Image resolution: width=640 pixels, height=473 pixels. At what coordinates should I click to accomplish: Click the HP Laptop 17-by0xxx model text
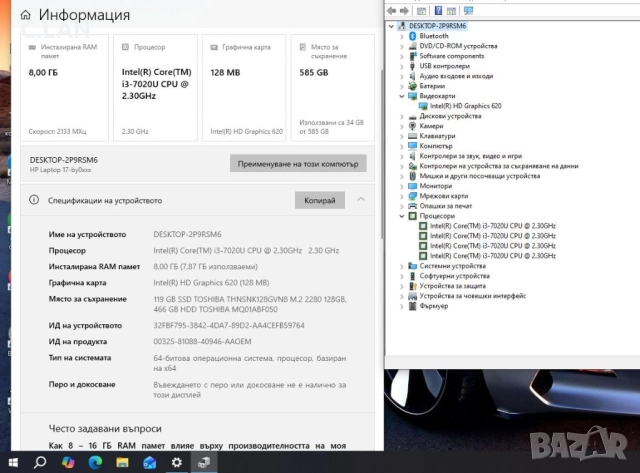pyautogui.click(x=60, y=170)
